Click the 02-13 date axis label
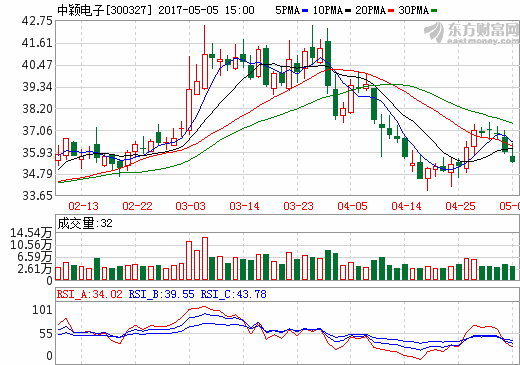Viewport: 520px width, 365px height. [83, 206]
